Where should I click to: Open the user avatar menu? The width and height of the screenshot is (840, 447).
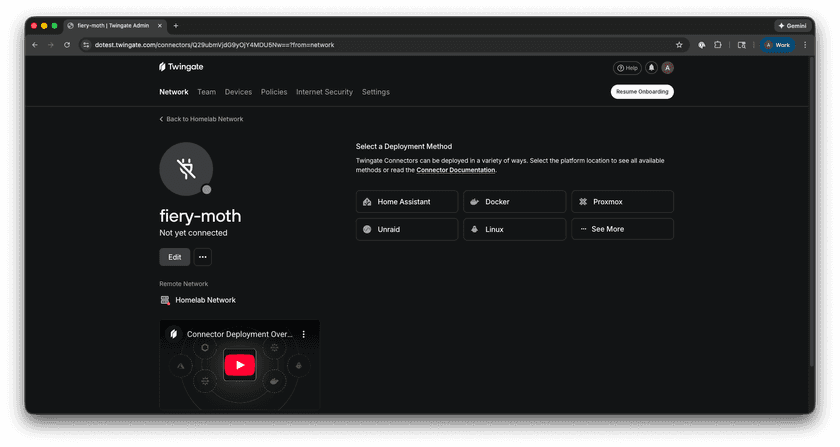(x=667, y=68)
